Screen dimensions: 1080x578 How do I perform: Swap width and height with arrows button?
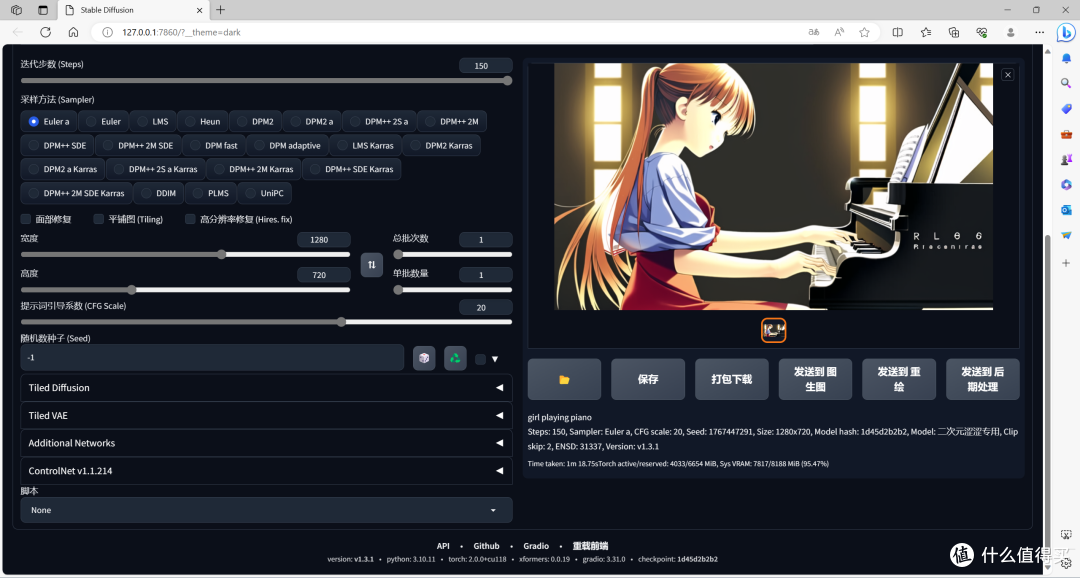click(x=372, y=265)
